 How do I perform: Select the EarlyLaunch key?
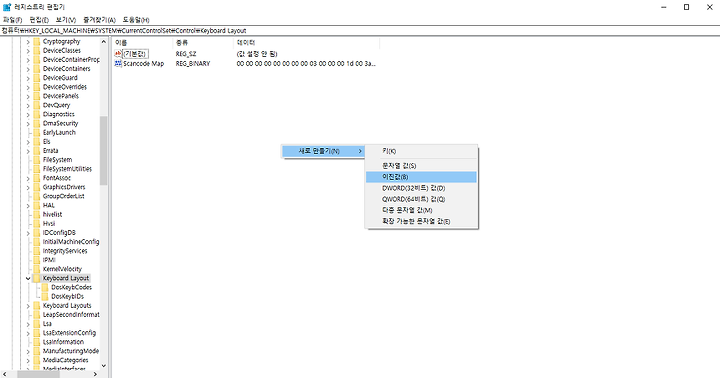pyautogui.click(x=59, y=132)
